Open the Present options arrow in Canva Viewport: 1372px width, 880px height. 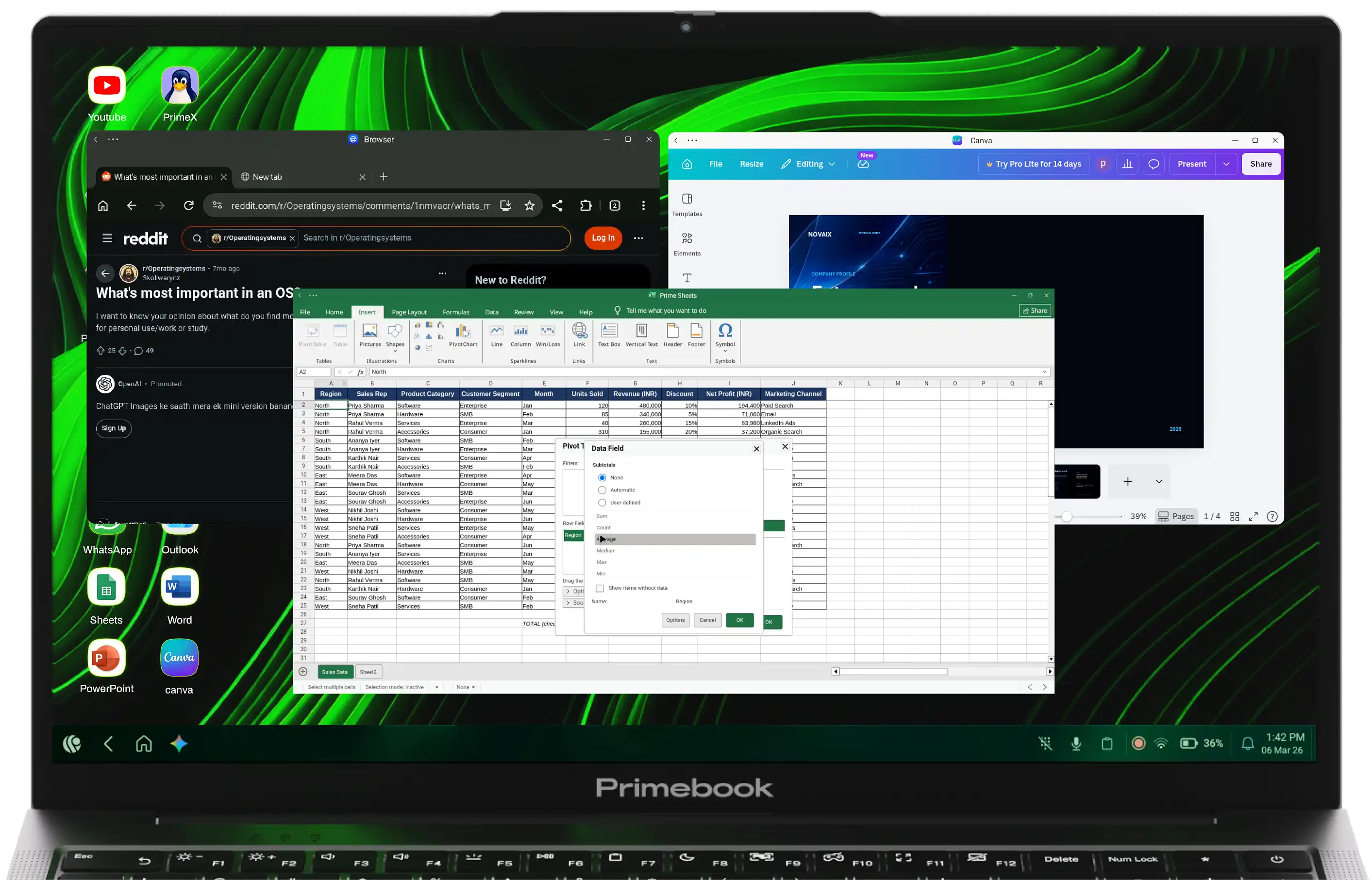click(x=1226, y=164)
